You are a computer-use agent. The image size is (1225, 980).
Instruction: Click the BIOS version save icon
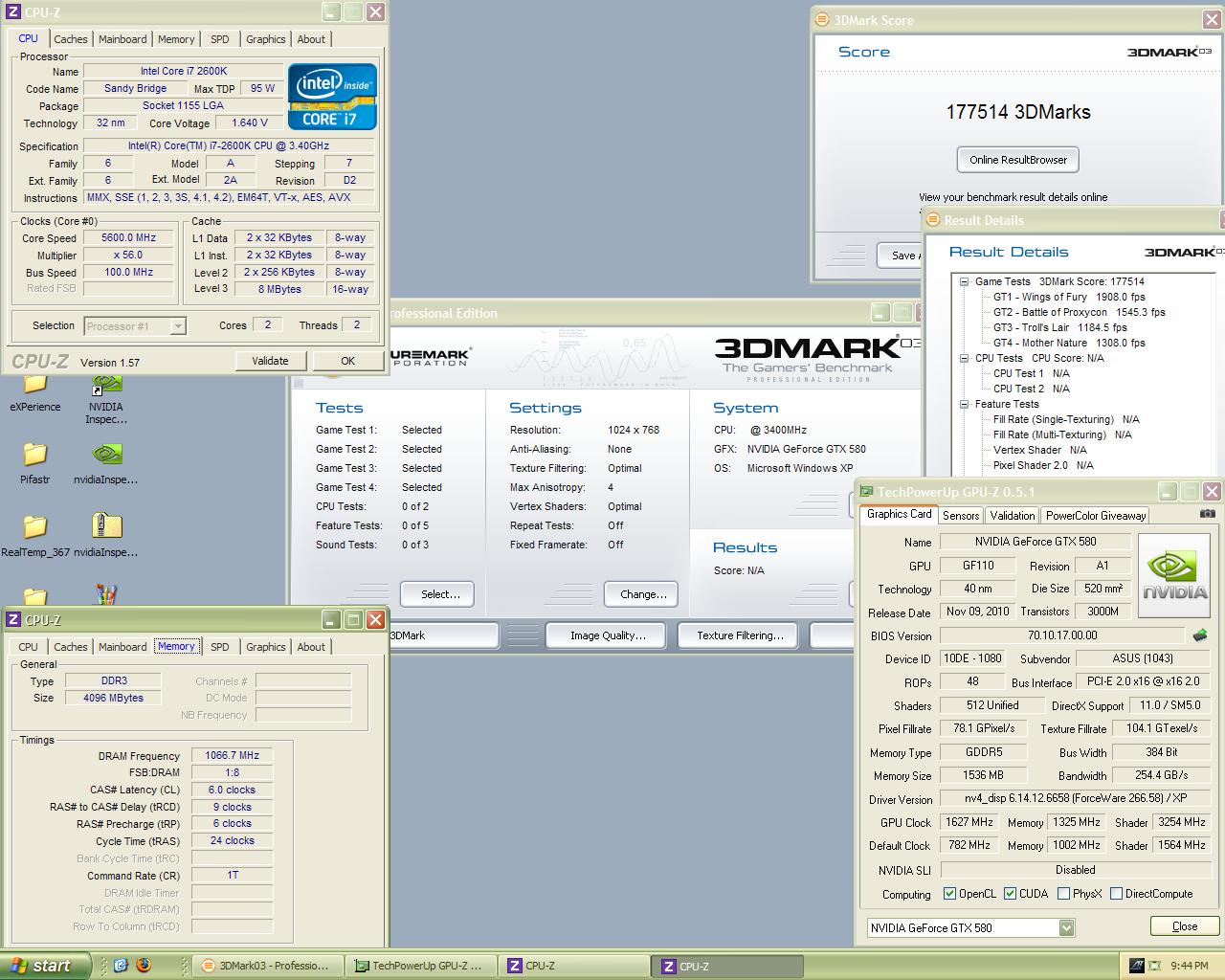1199,635
